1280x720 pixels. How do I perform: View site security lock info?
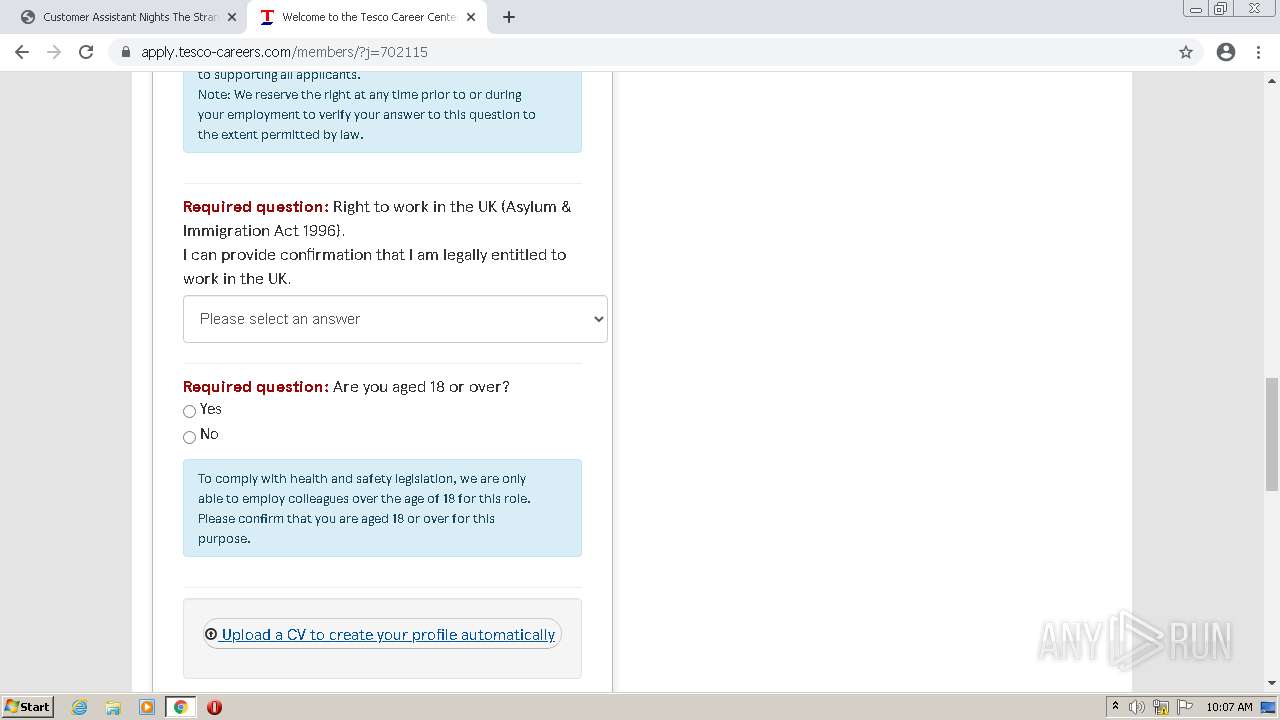pos(126,52)
